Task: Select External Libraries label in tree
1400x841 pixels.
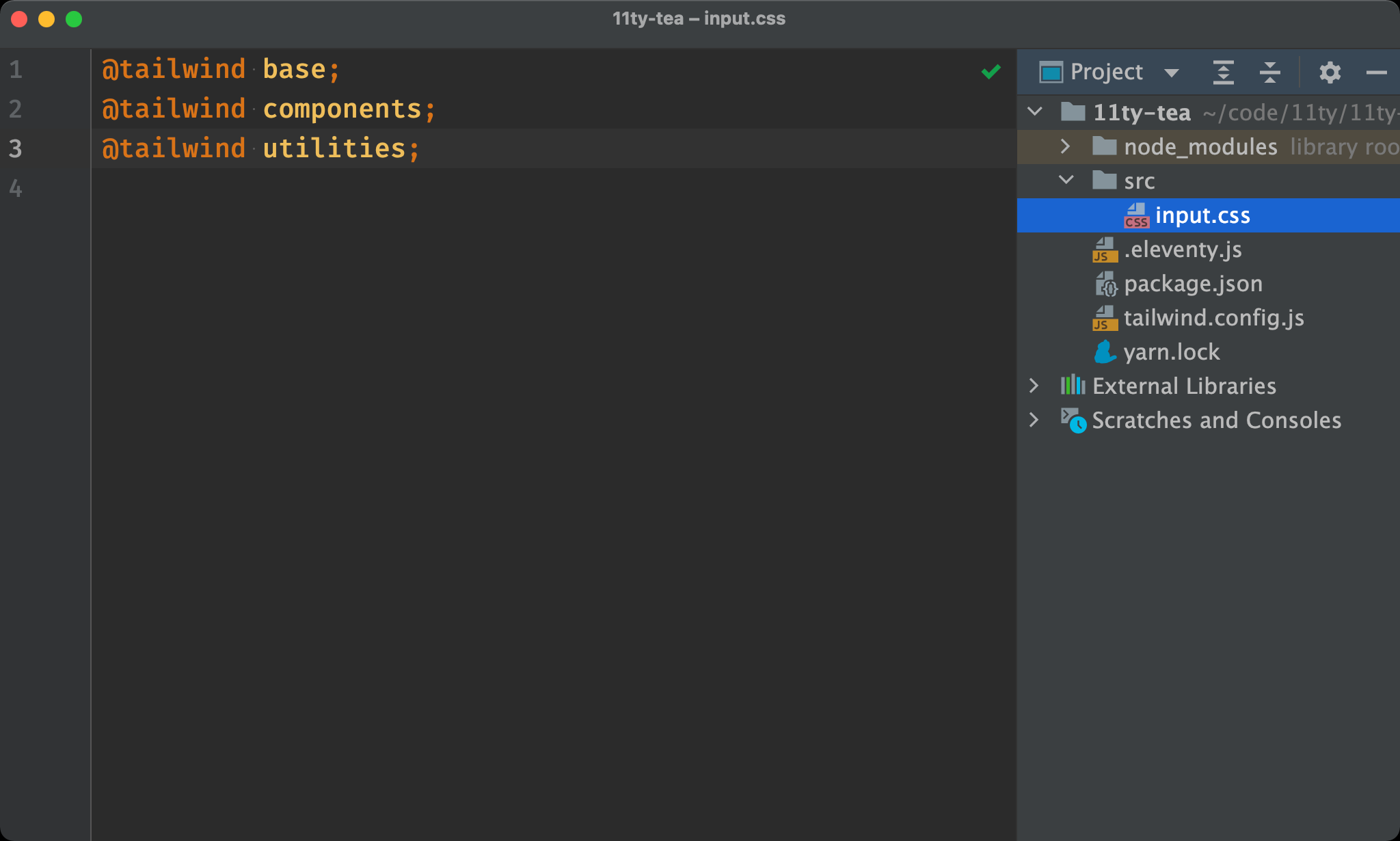Action: click(x=1184, y=386)
